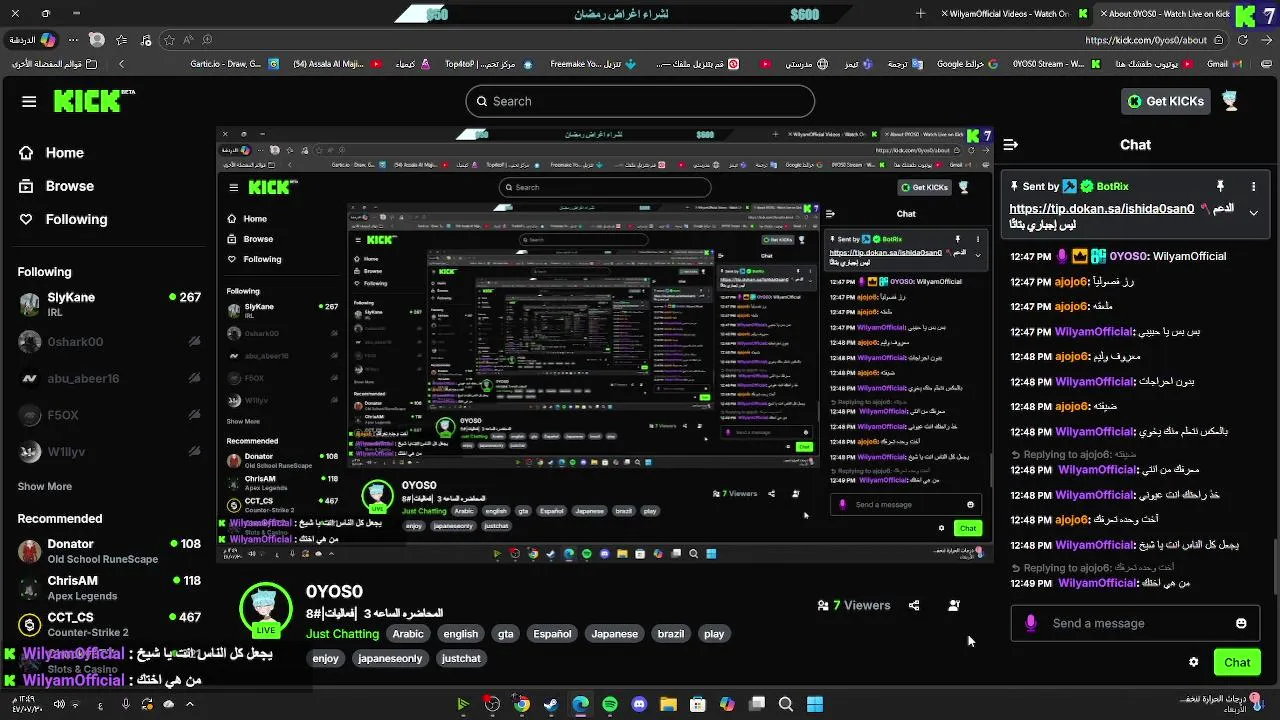Open browser three-dot menu
This screenshot has height=720, width=1280.
[x=71, y=40]
